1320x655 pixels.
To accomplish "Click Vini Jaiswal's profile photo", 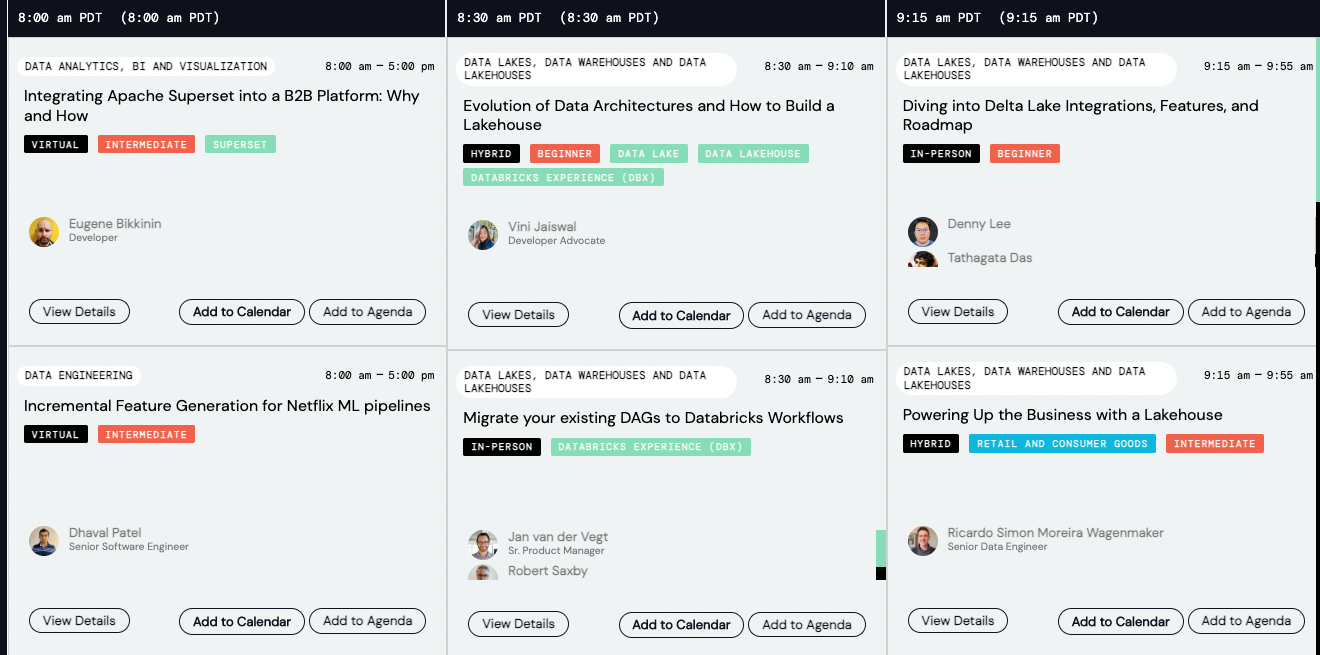I will point(483,235).
